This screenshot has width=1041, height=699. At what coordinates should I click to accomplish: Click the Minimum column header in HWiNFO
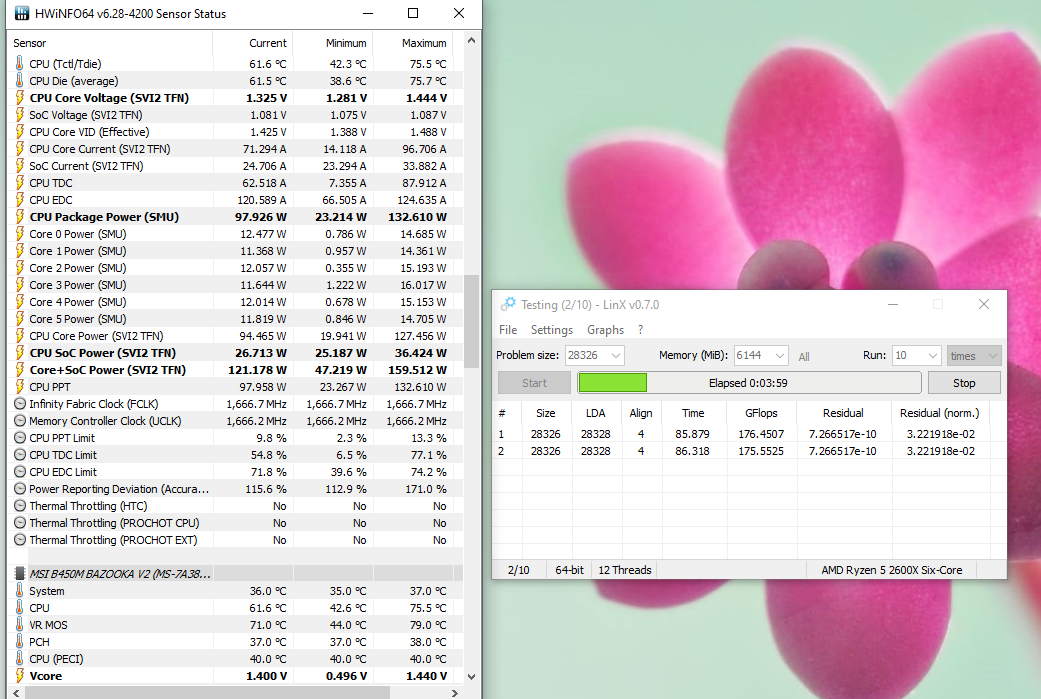[x=333, y=43]
